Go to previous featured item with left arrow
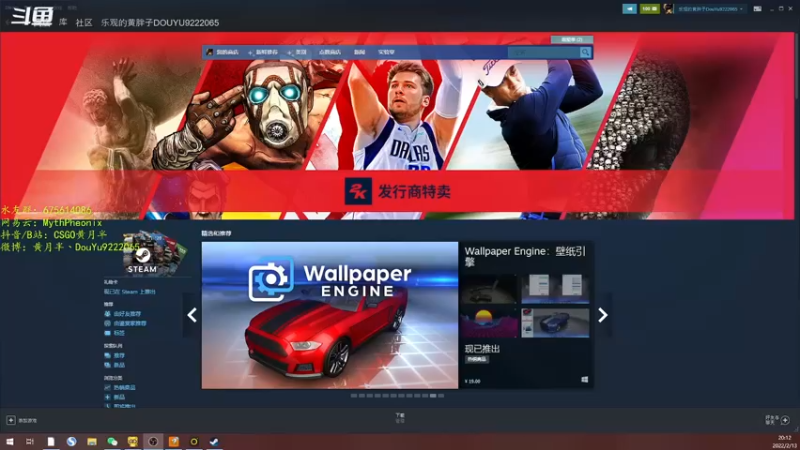Viewport: 800px width, 450px height. point(192,315)
